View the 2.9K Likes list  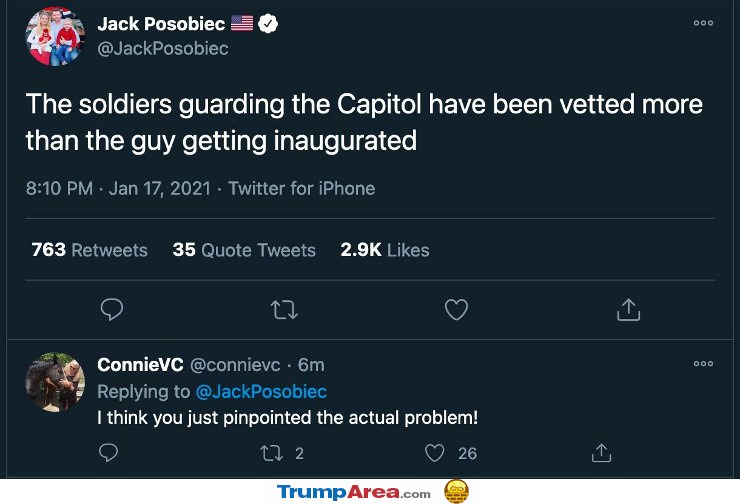[x=385, y=250]
